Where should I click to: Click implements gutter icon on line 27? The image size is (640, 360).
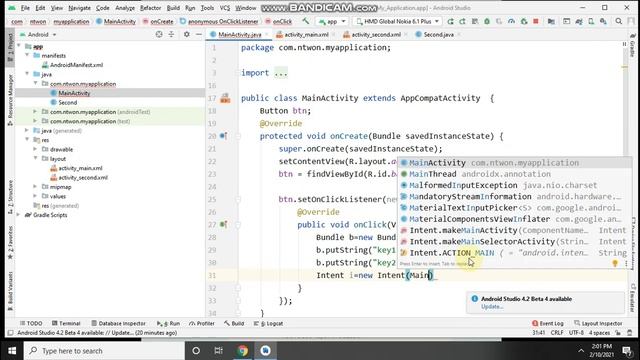tap(223, 224)
